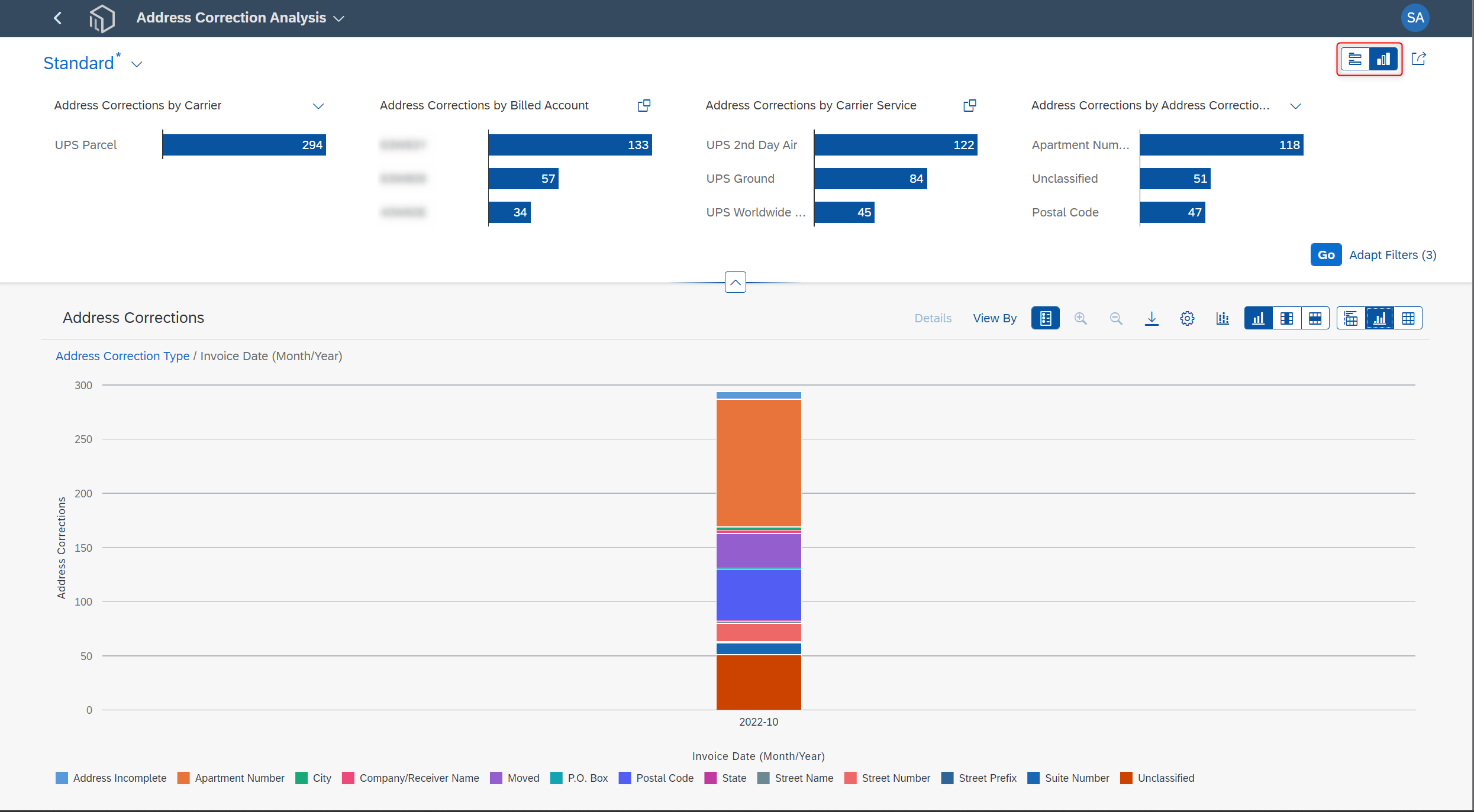Click the Postal Code legend color swatch
1474x812 pixels.
[625, 778]
